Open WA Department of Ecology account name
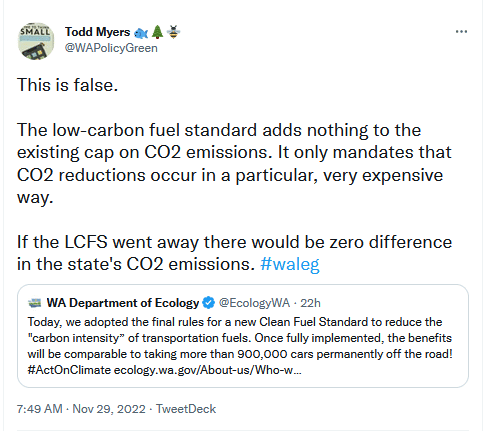The height and width of the screenshot is (431, 484). [x=123, y=303]
